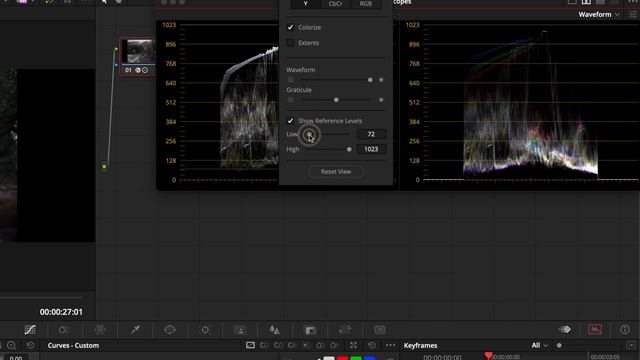
Task: Click the Keyframes panel title
Action: 420,345
